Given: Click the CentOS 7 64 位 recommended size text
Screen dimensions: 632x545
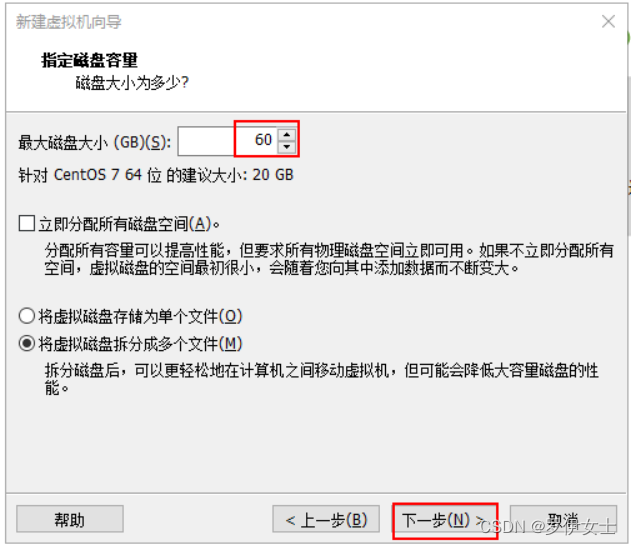Looking at the screenshot, I should (156, 175).
